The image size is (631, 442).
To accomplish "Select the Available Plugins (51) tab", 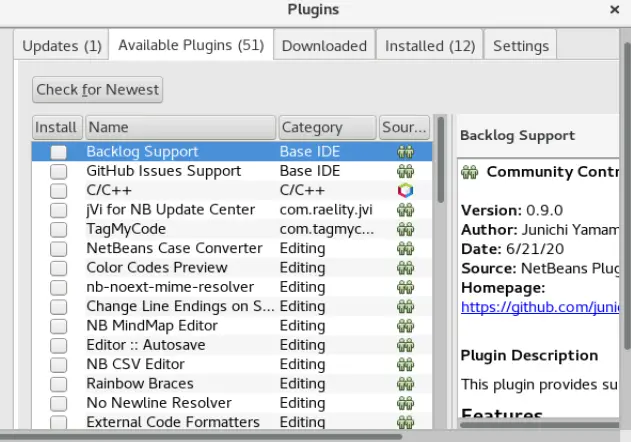I will coord(191,45).
